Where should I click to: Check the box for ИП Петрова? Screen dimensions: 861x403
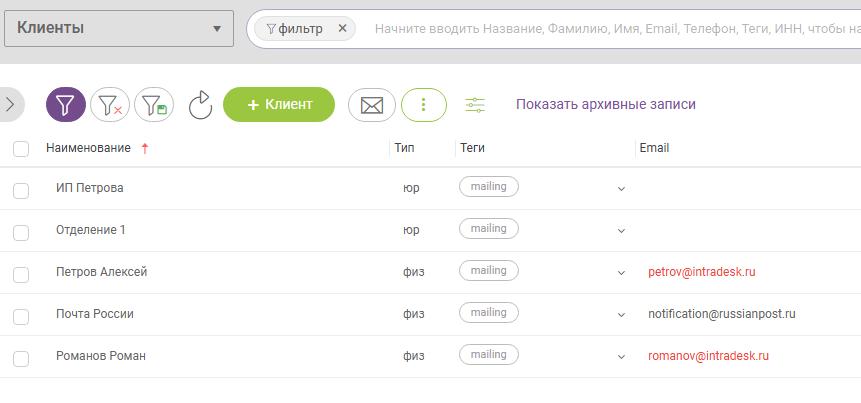21,189
